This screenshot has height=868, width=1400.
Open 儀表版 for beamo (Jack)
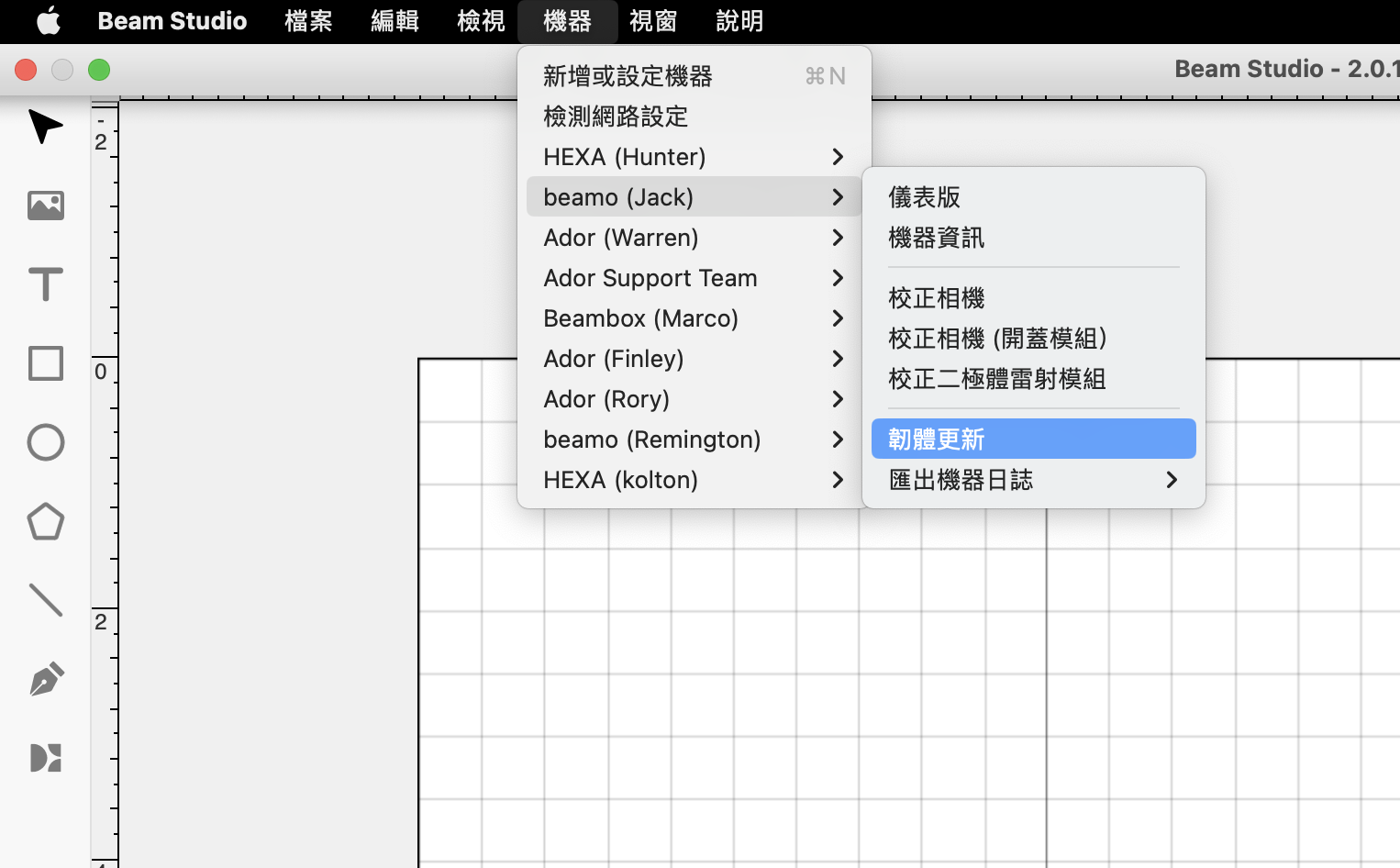point(1033,197)
